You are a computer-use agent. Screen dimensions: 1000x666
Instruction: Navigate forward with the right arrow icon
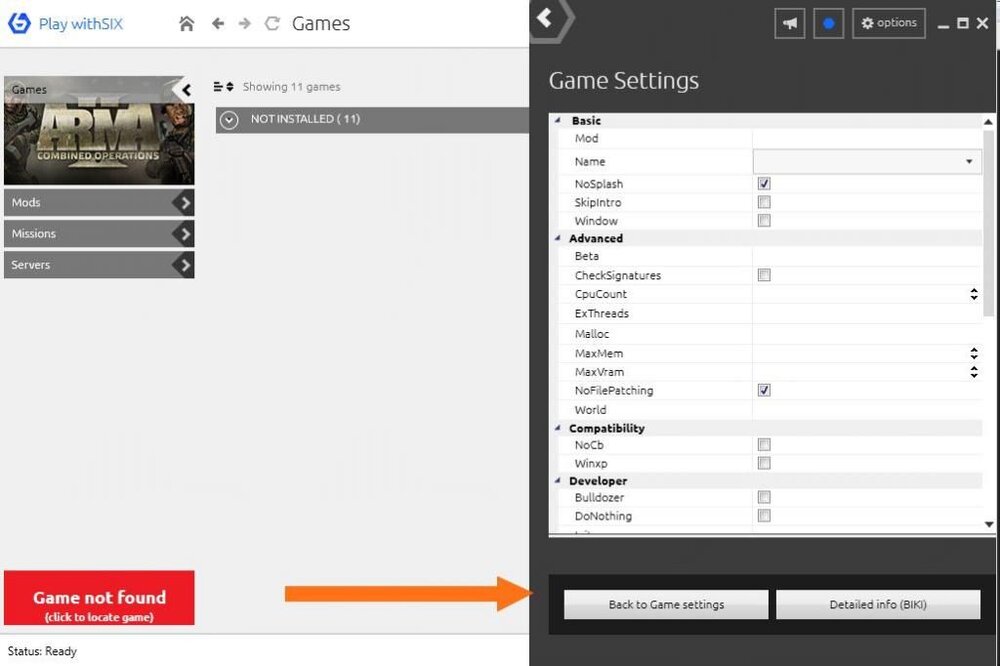244,24
